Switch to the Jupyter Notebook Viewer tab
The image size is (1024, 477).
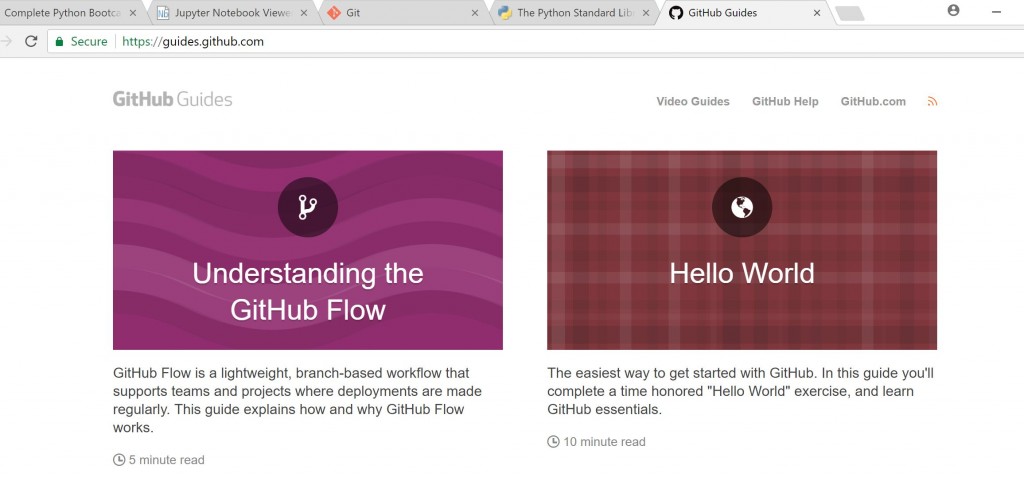click(x=233, y=13)
